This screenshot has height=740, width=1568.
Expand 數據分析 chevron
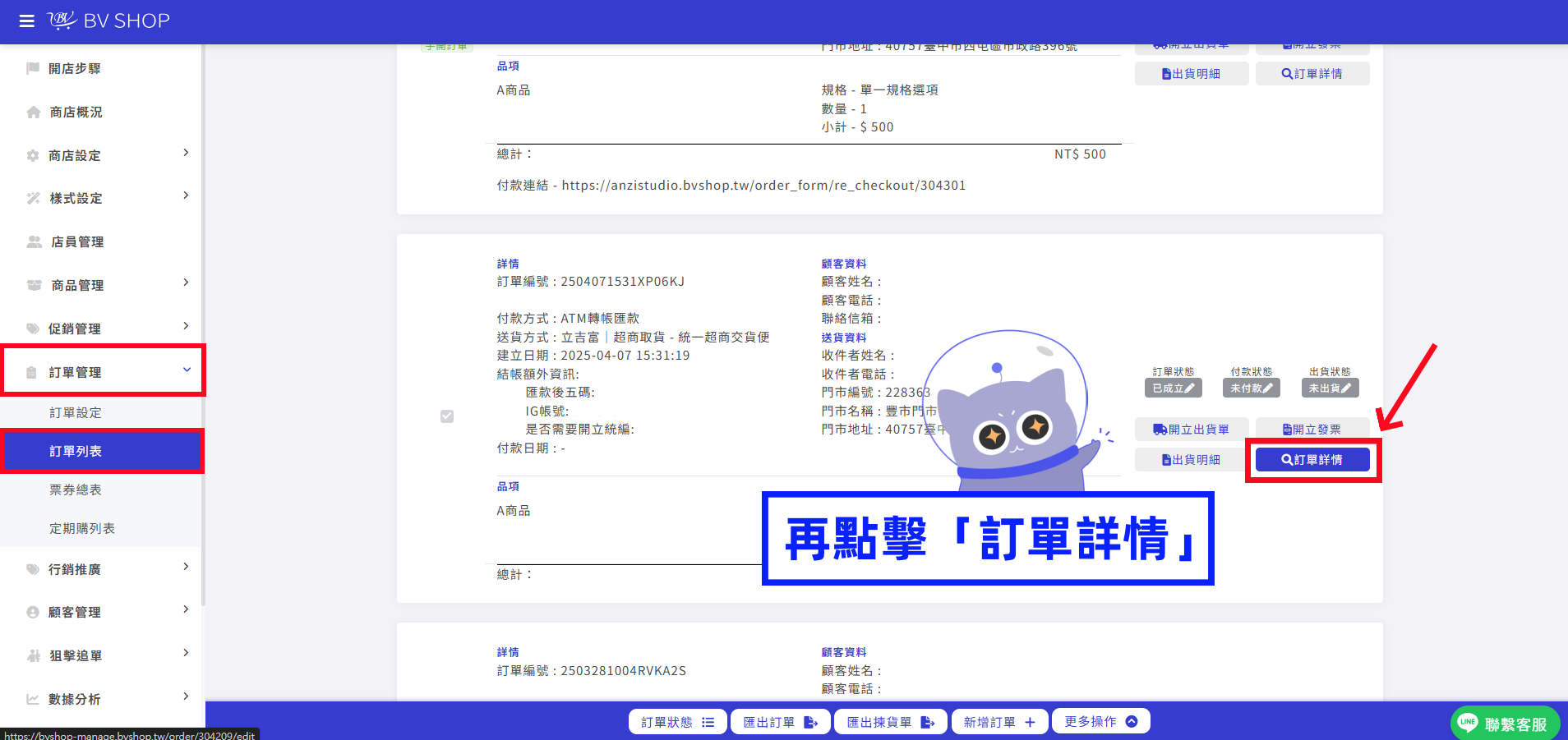[x=186, y=696]
